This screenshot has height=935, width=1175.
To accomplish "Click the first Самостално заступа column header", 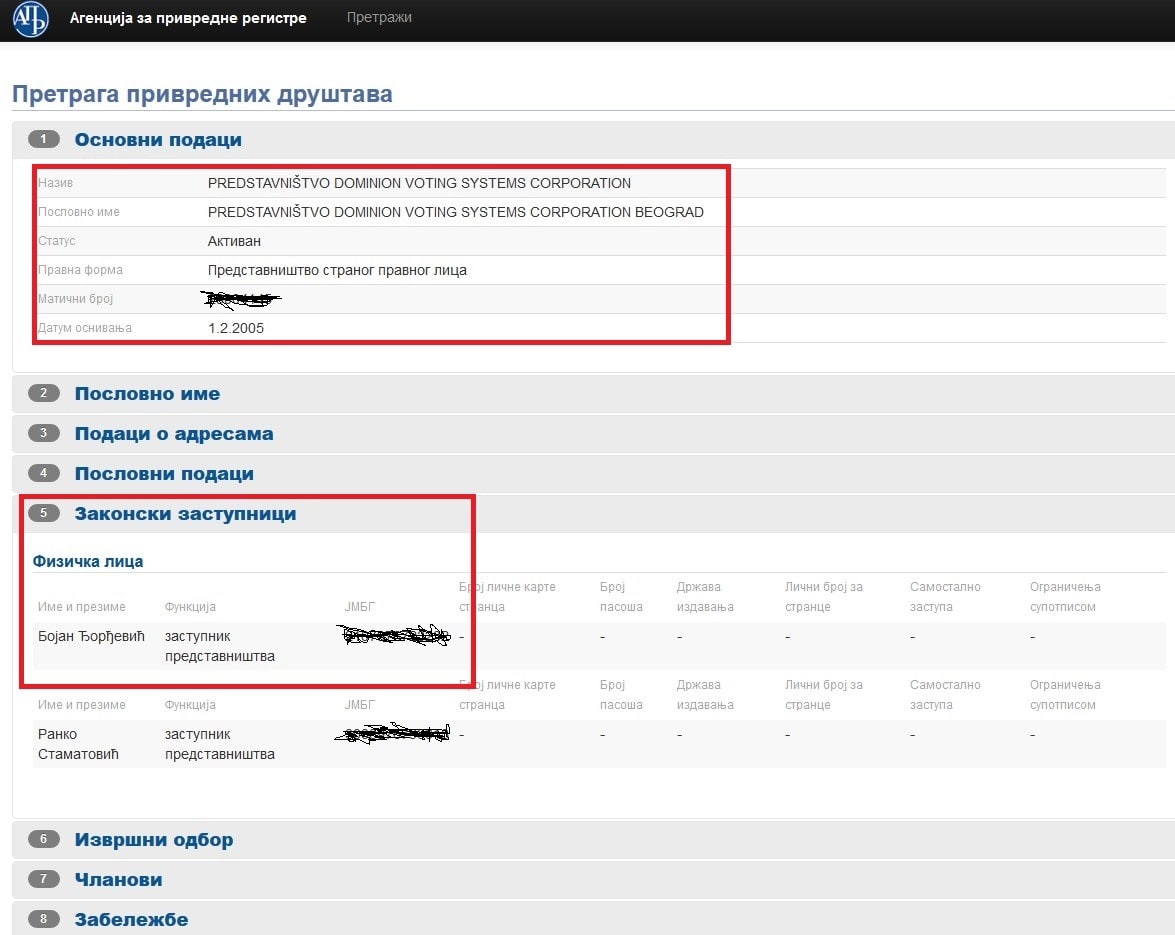I will point(945,597).
